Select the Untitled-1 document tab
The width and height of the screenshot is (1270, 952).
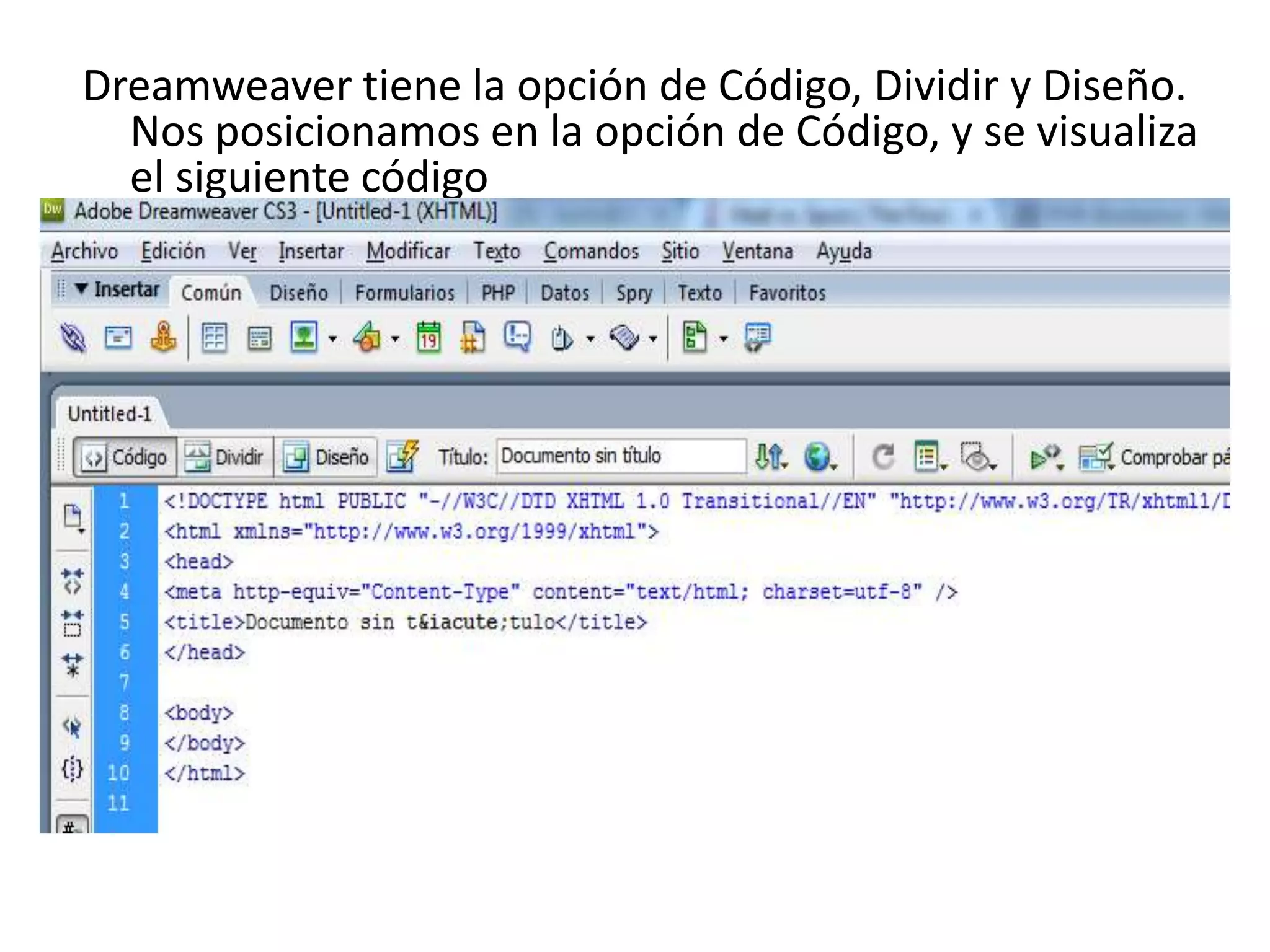[x=109, y=413]
